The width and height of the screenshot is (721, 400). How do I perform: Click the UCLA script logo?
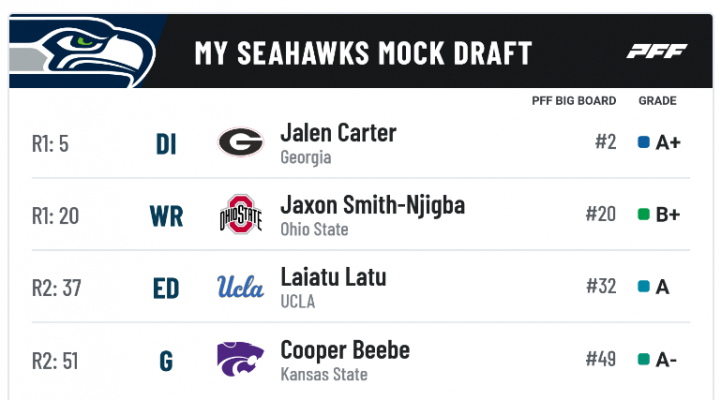coord(240,287)
